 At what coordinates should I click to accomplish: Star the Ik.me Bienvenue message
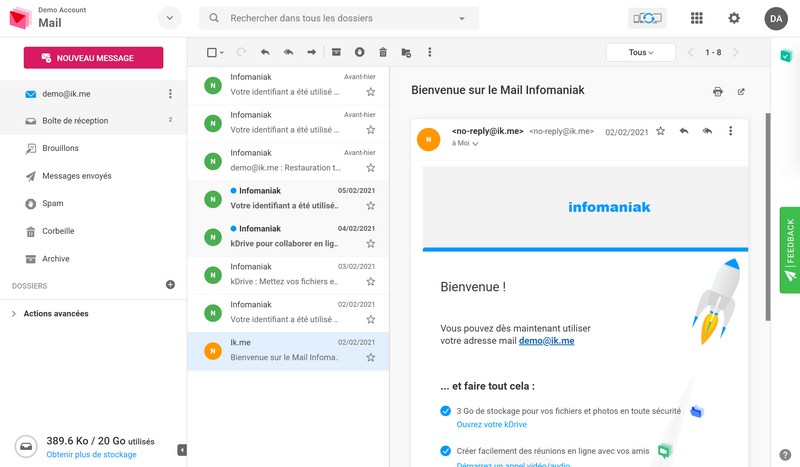tap(371, 357)
